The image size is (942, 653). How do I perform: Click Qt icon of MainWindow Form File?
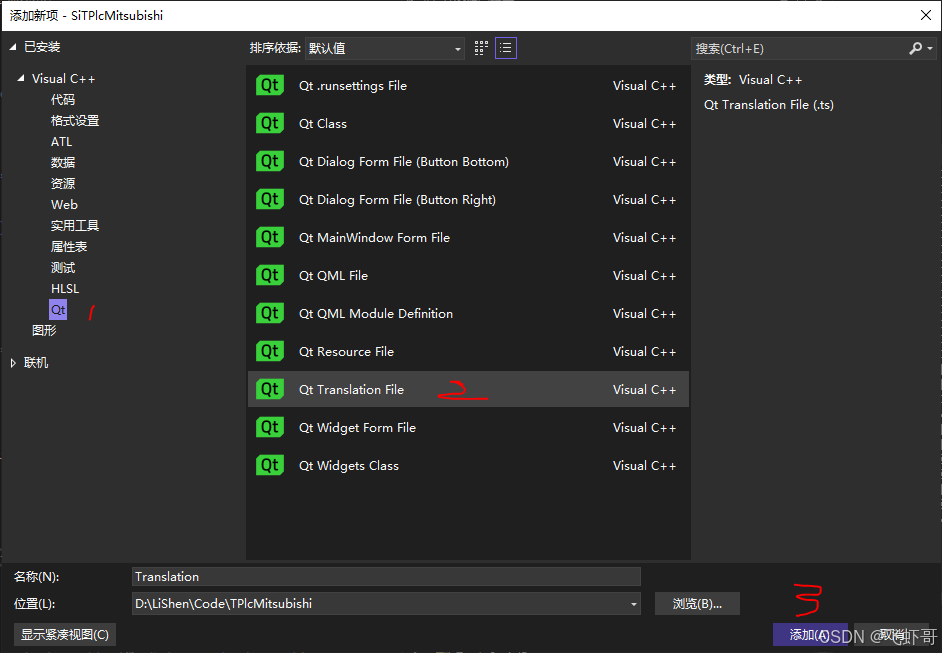[x=270, y=237]
